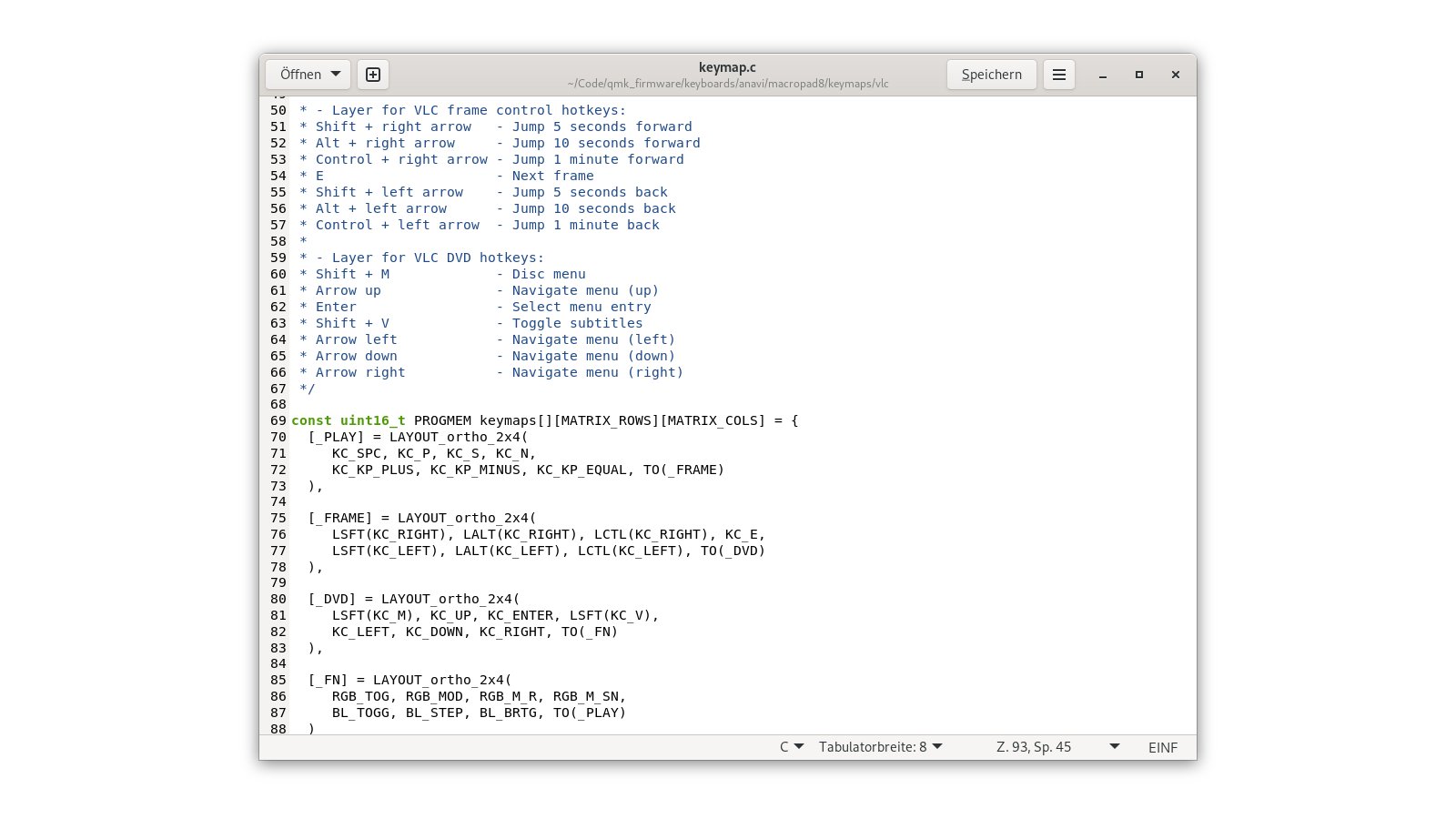Image resolution: width=1456 pixels, height=819 pixels.
Task: Click line number 69 in the gutter
Action: click(x=278, y=420)
